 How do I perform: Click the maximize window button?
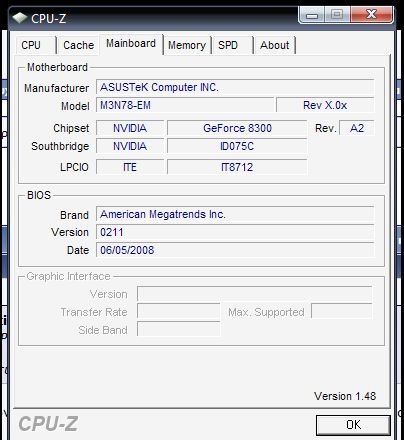coord(337,15)
